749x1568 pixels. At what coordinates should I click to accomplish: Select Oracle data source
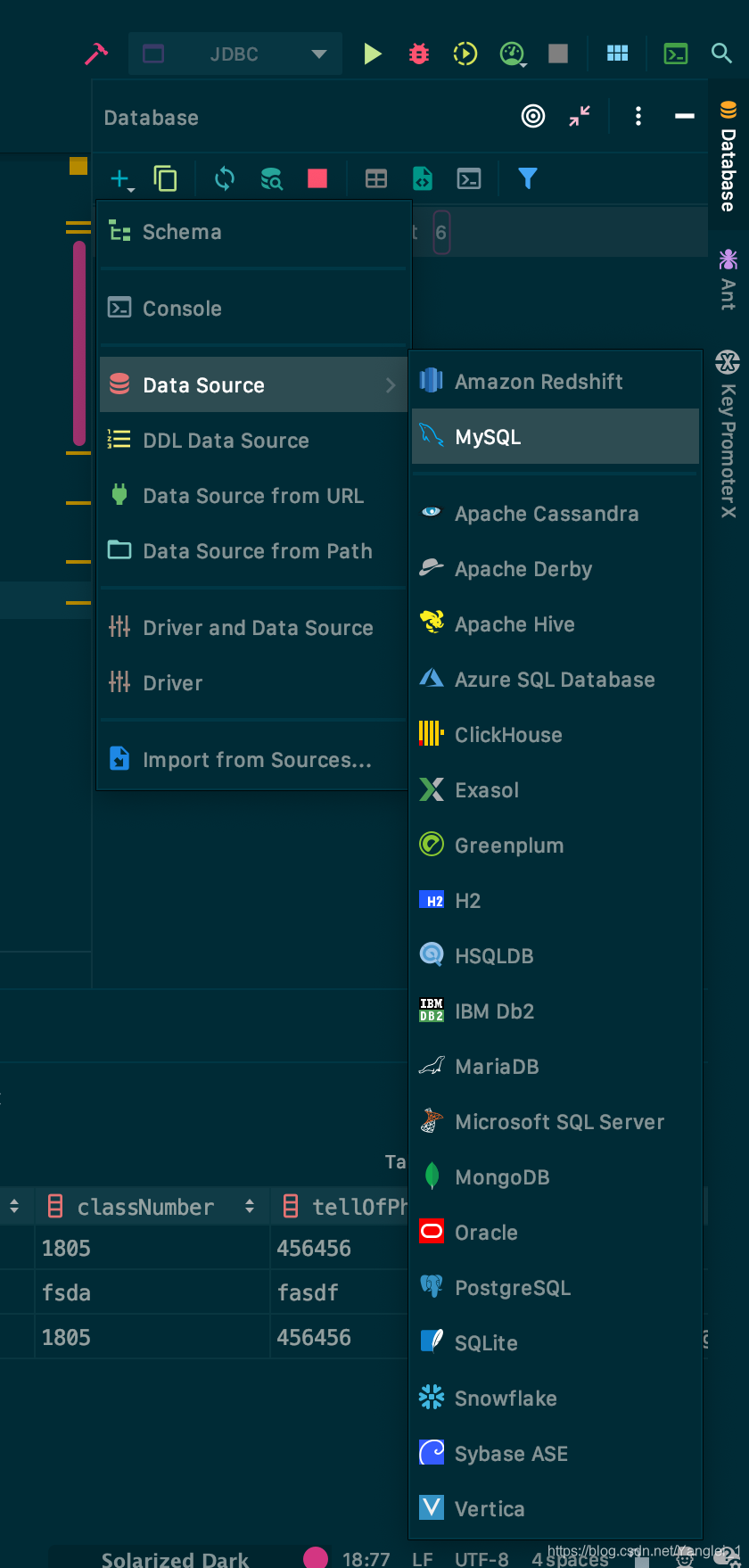556,1232
